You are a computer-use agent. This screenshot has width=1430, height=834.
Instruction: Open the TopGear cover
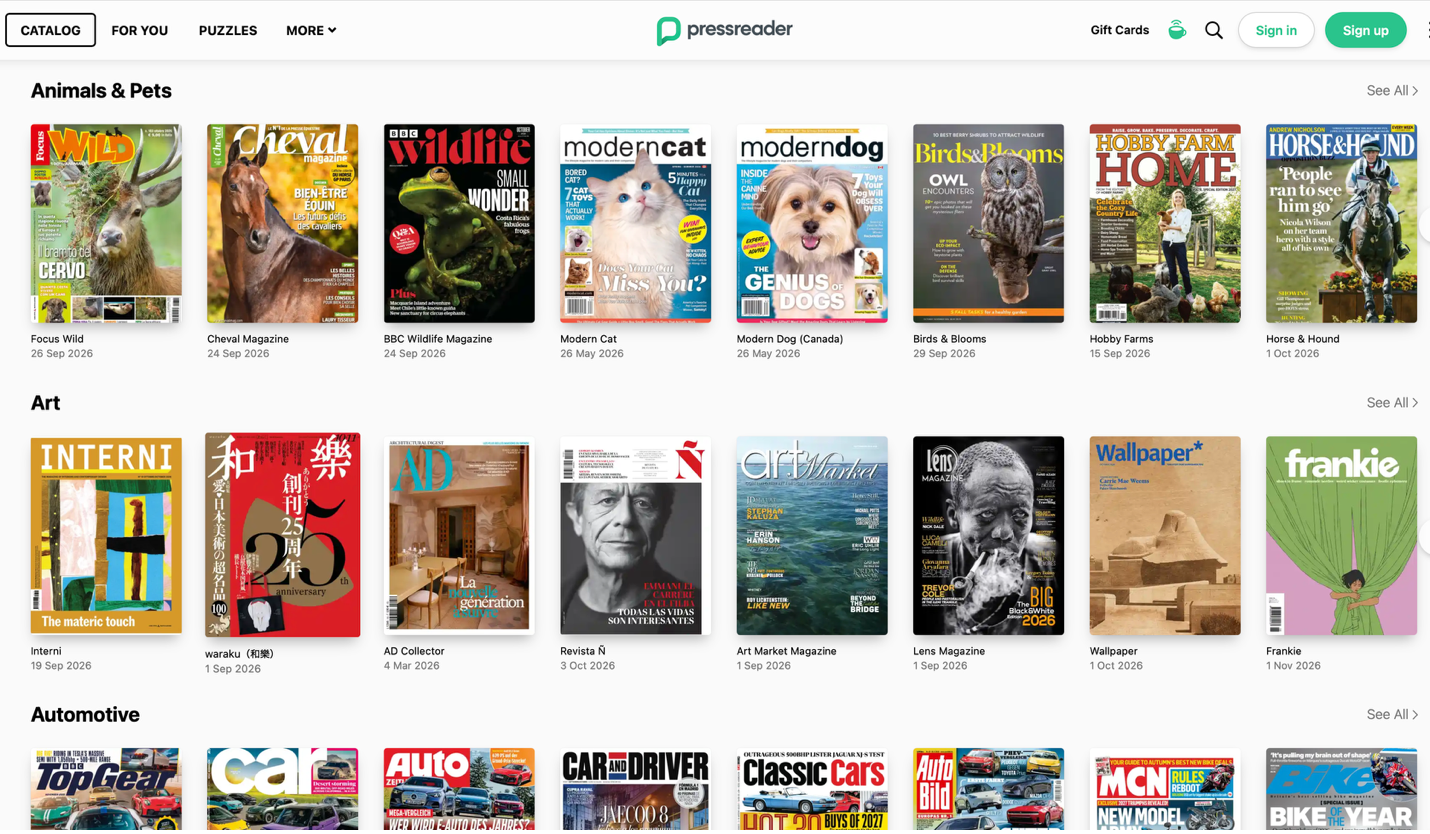click(x=106, y=789)
